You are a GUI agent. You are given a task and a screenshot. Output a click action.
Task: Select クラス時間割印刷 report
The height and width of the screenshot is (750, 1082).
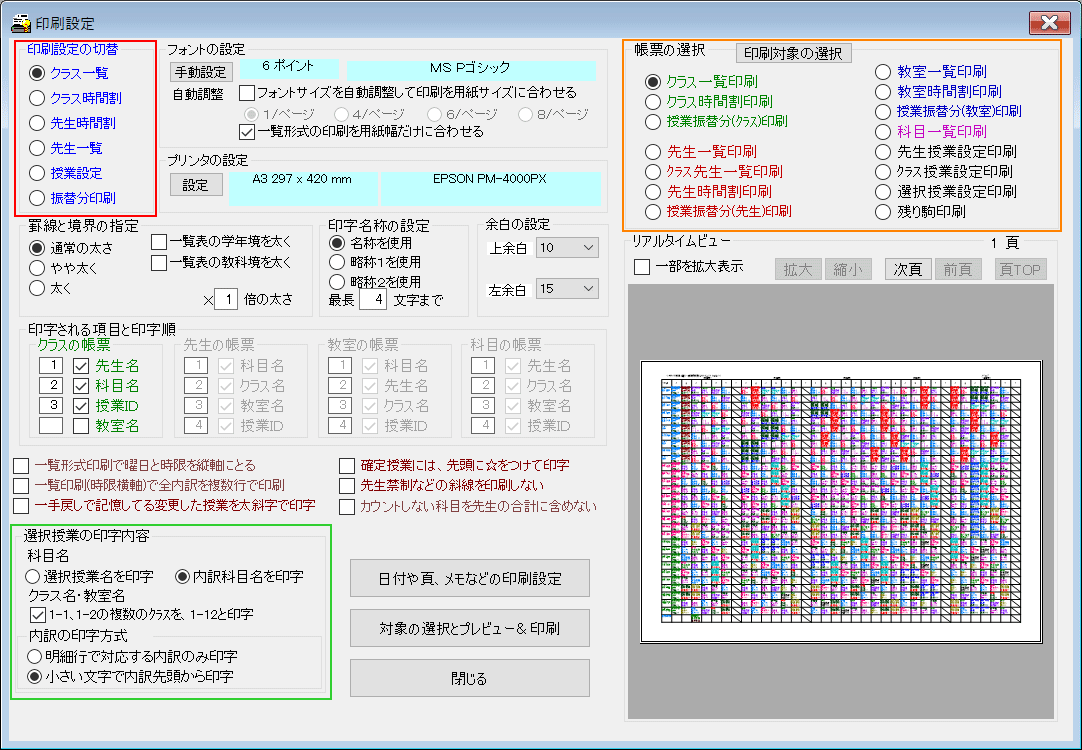click(x=653, y=101)
